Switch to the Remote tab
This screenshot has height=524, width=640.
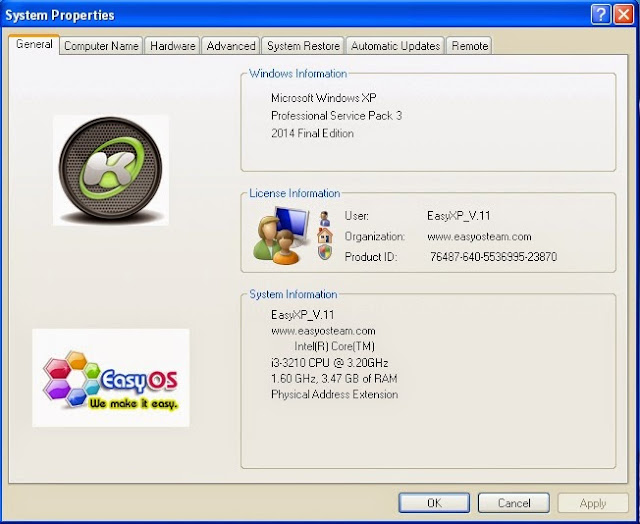click(x=469, y=46)
